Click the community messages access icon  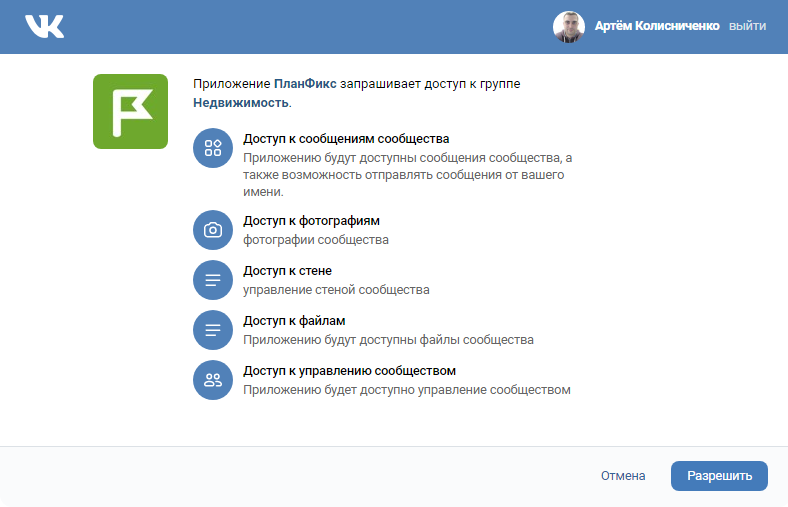213,148
